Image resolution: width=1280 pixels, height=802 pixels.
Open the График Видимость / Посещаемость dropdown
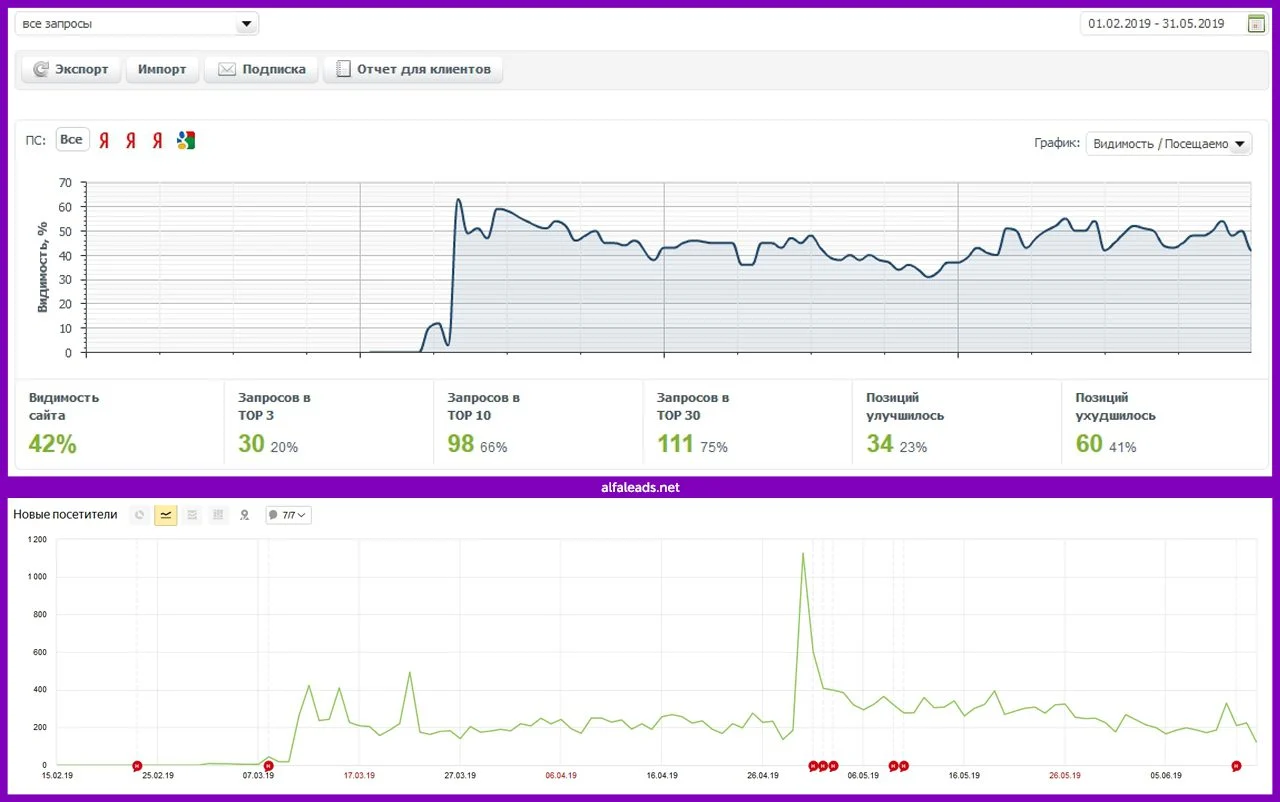pyautogui.click(x=1169, y=144)
